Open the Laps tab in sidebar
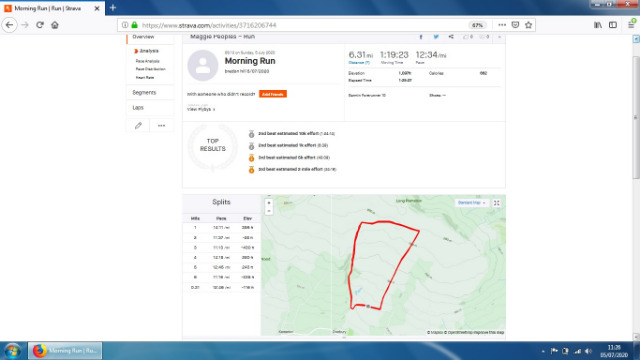Image resolution: width=640 pixels, height=360 pixels. click(x=138, y=108)
